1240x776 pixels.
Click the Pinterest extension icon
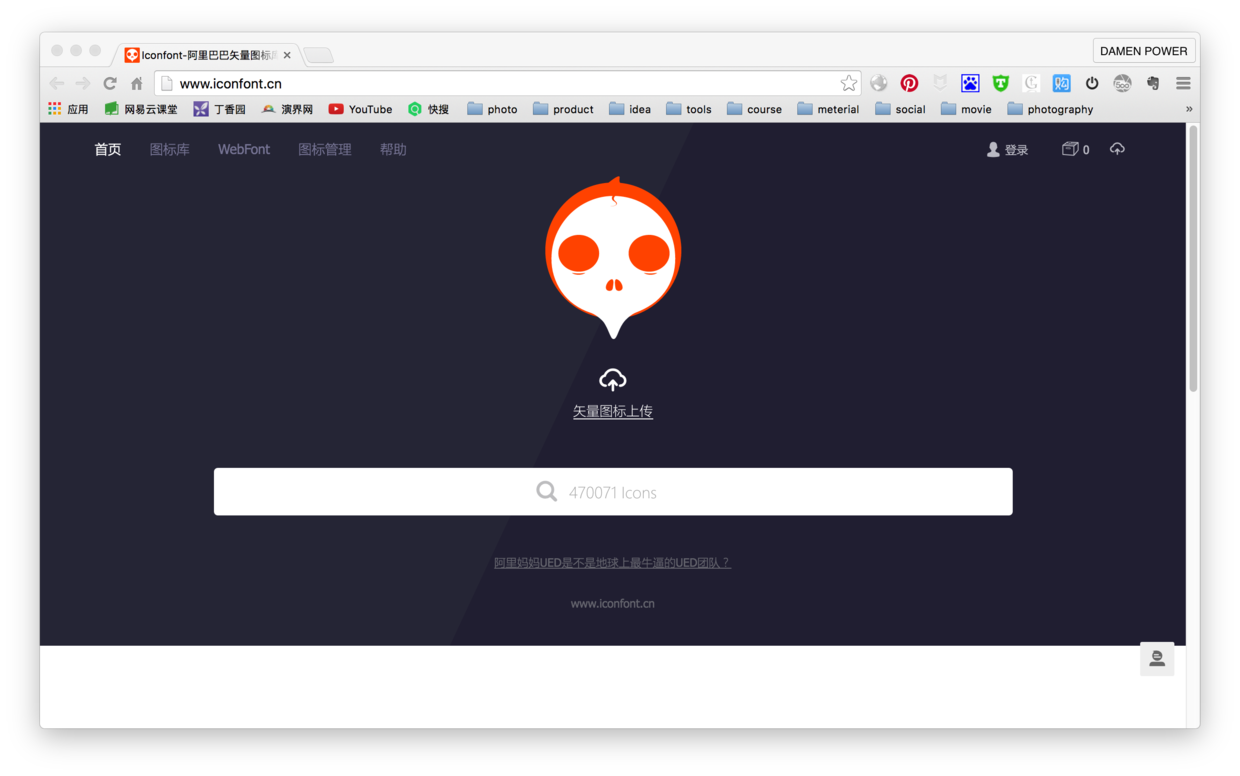point(909,83)
